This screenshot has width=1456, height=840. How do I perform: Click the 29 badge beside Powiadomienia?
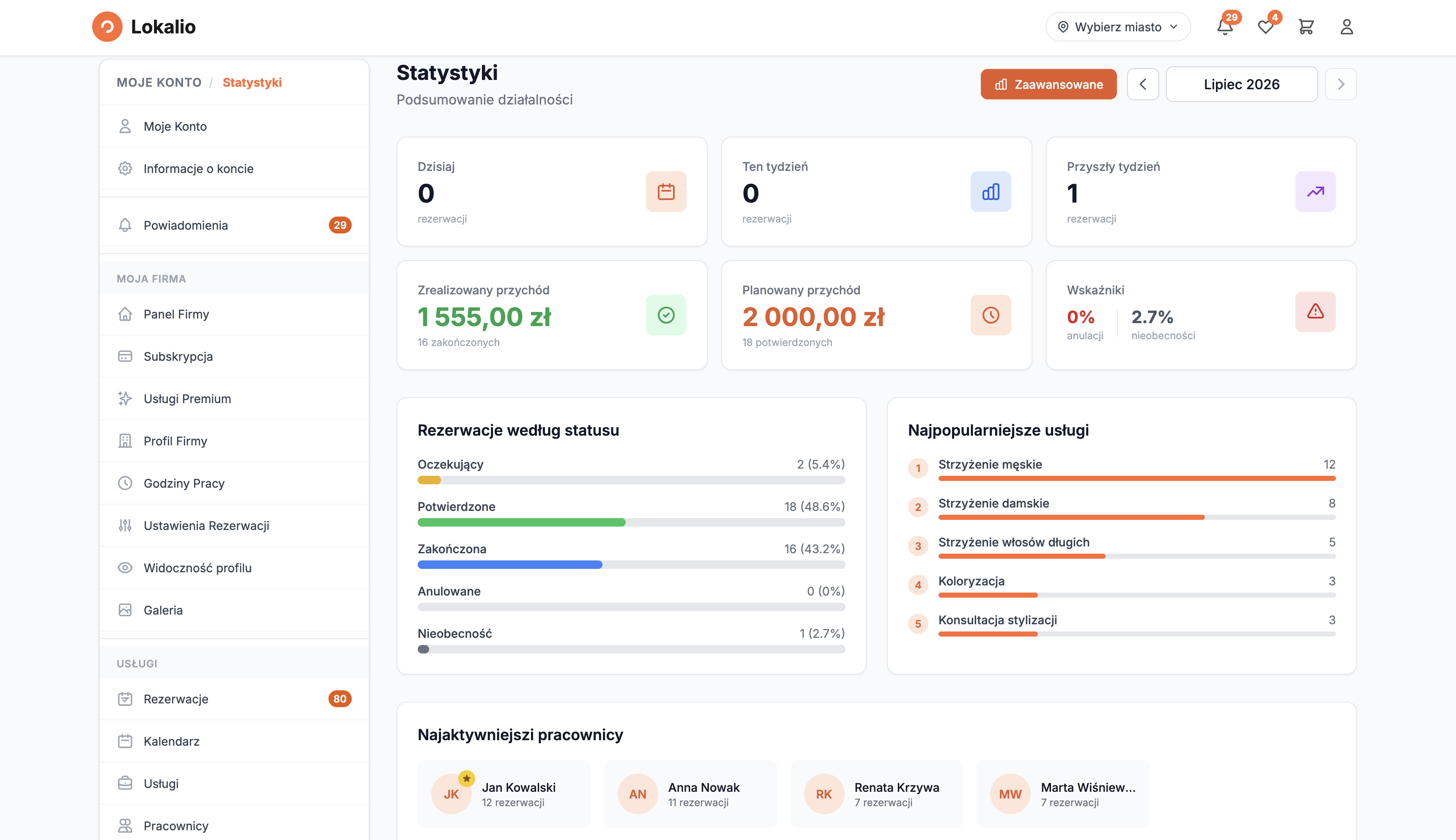(339, 225)
